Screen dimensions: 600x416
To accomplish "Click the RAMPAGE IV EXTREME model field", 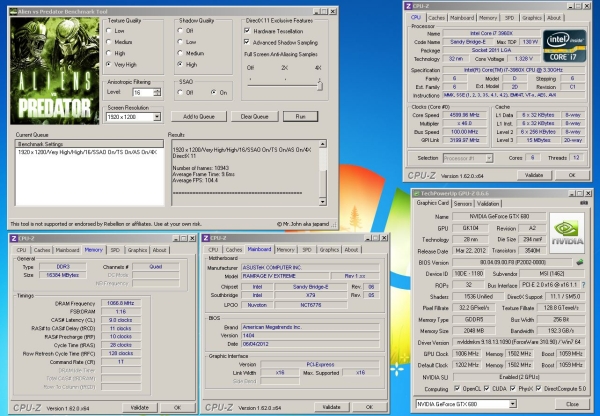I will (x=285, y=276).
